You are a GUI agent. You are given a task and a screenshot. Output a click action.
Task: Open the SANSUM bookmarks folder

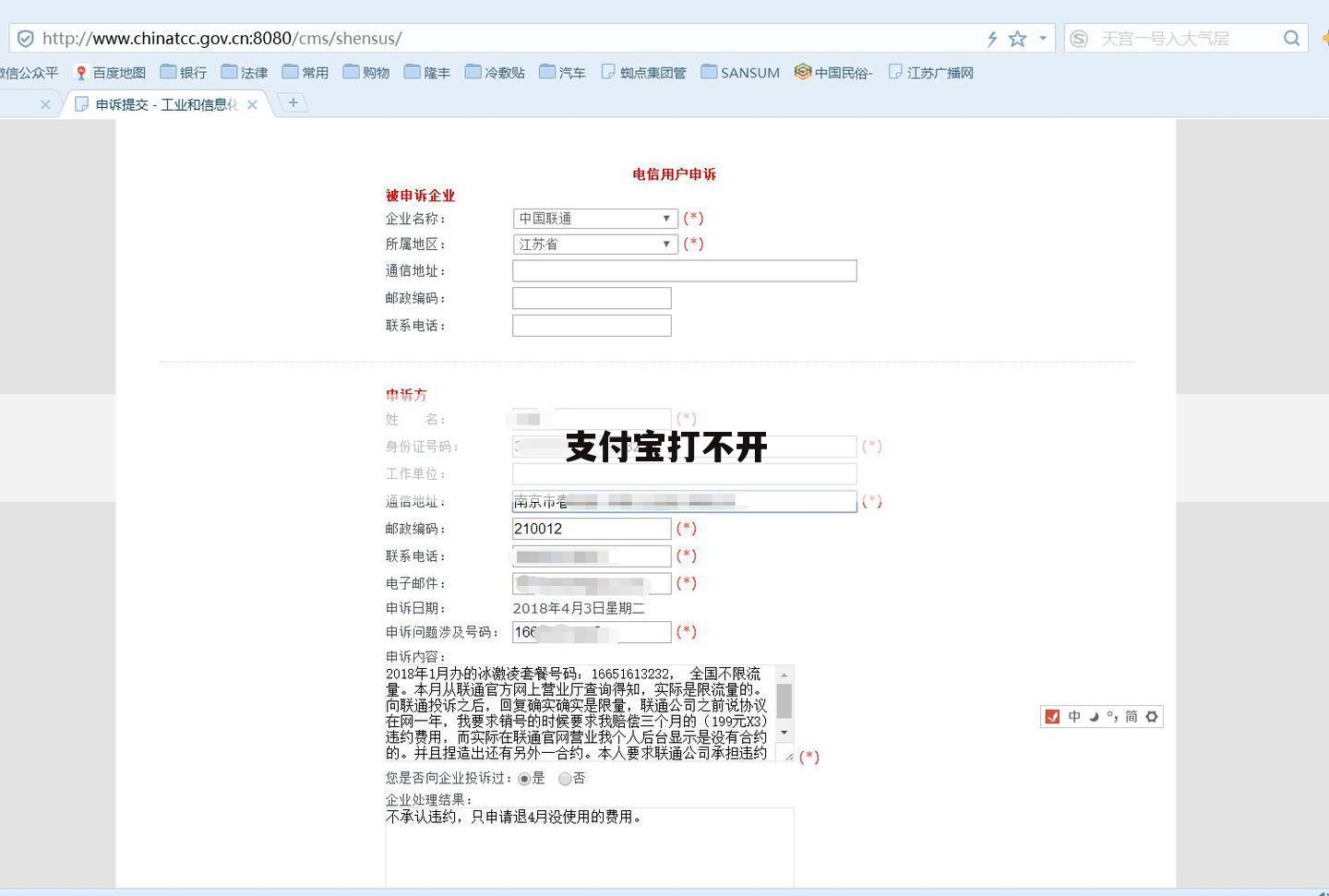pyautogui.click(x=740, y=72)
